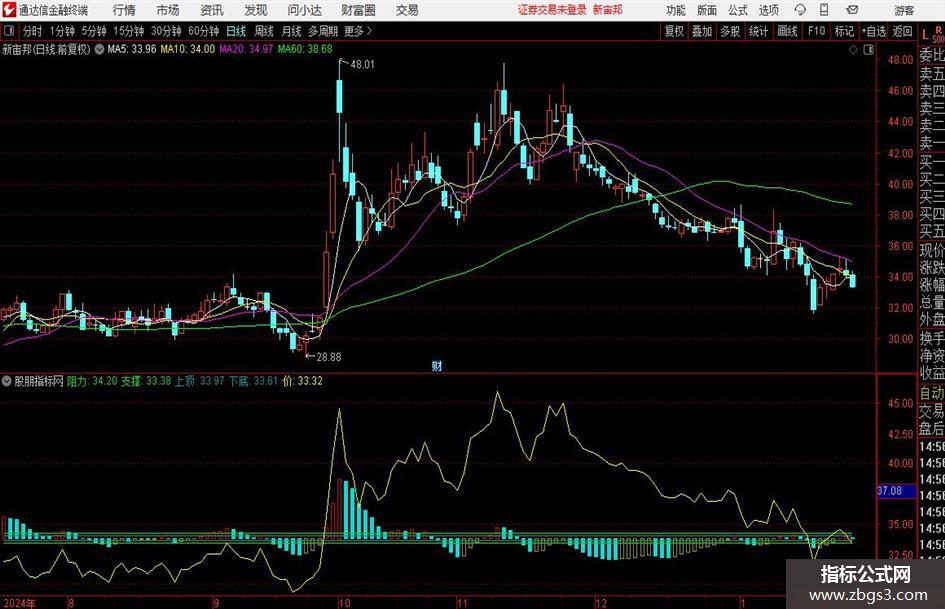Open the mail envelope icon
This screenshot has height=609, width=945.
pos(852,10)
